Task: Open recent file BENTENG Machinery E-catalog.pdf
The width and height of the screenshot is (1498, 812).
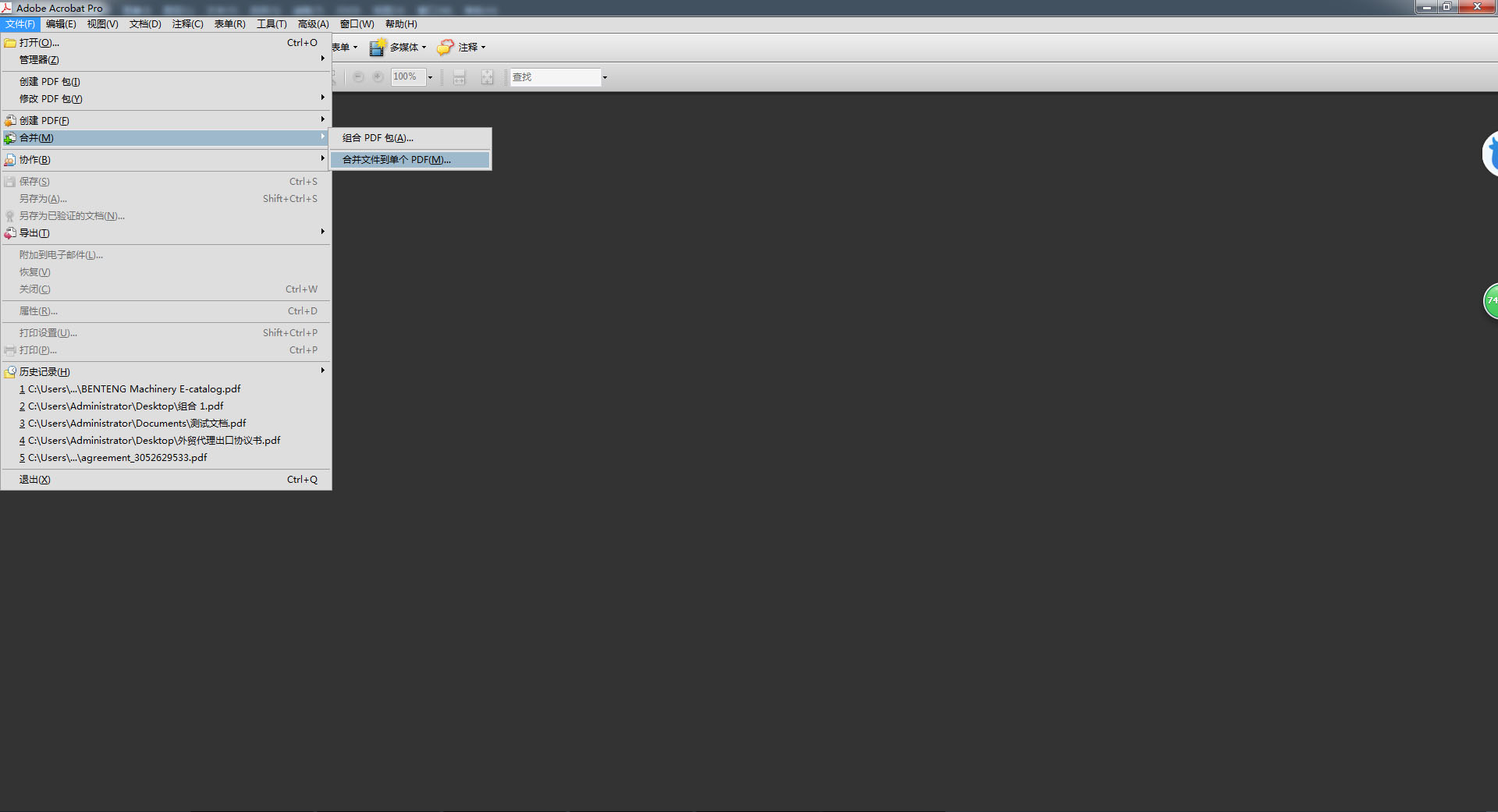Action: tap(165, 389)
